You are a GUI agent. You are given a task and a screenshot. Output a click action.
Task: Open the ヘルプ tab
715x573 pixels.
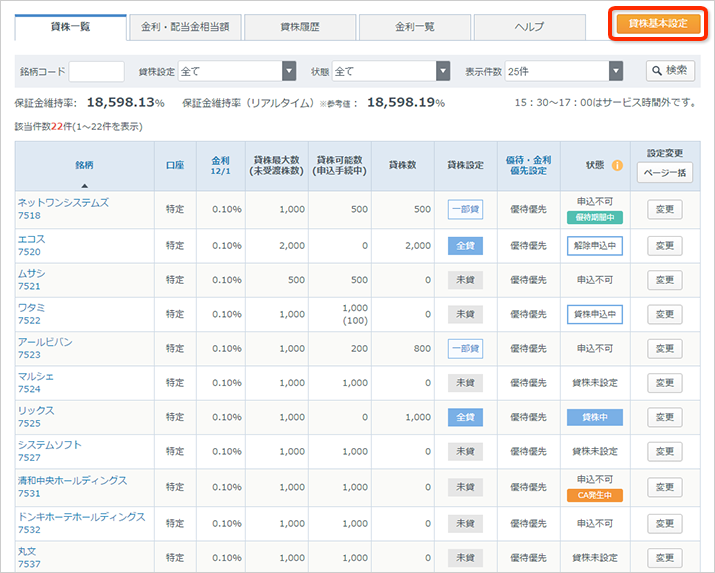[x=529, y=26]
